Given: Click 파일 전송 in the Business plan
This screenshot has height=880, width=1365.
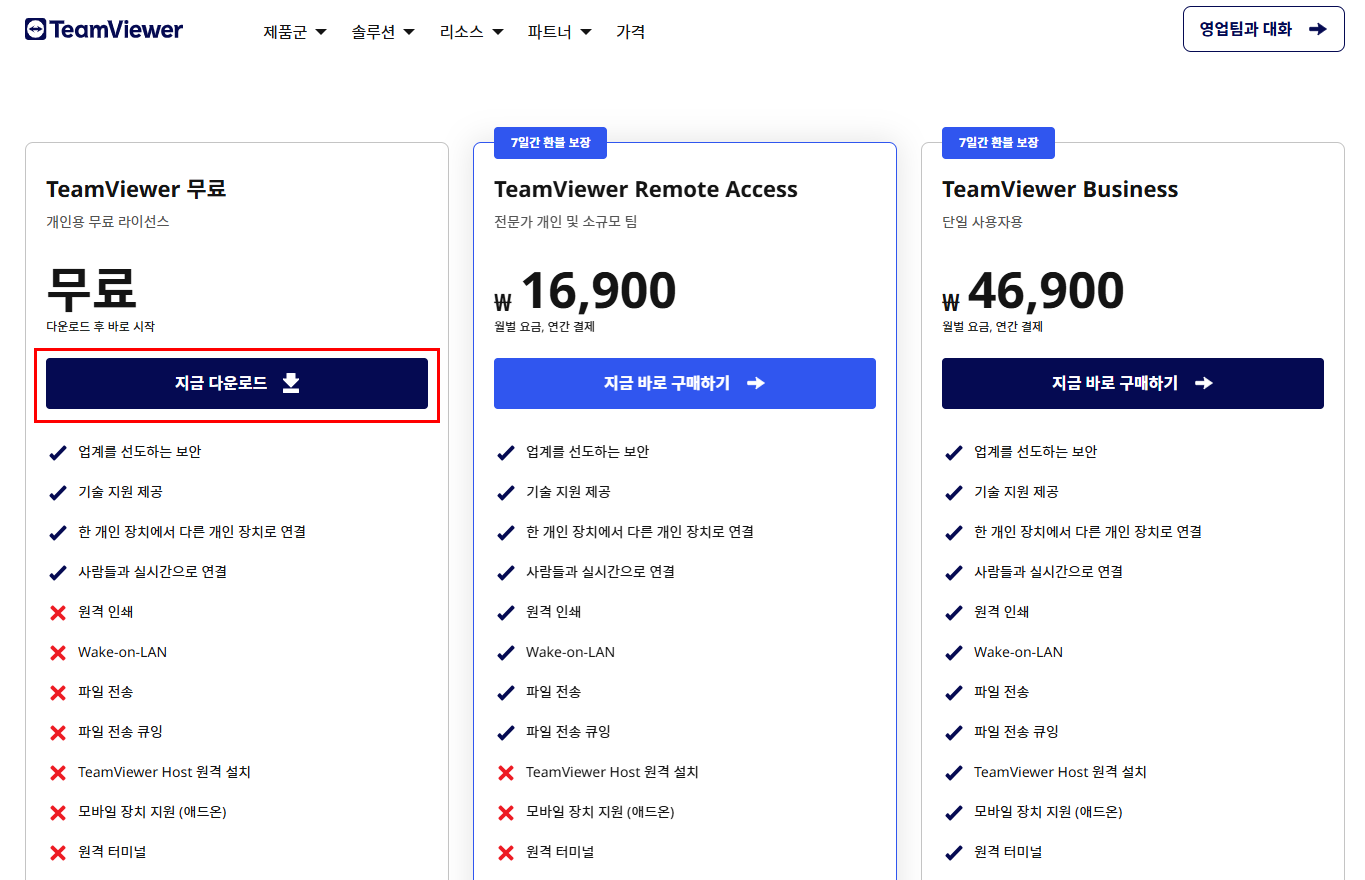Looking at the screenshot, I should [x=1001, y=692].
